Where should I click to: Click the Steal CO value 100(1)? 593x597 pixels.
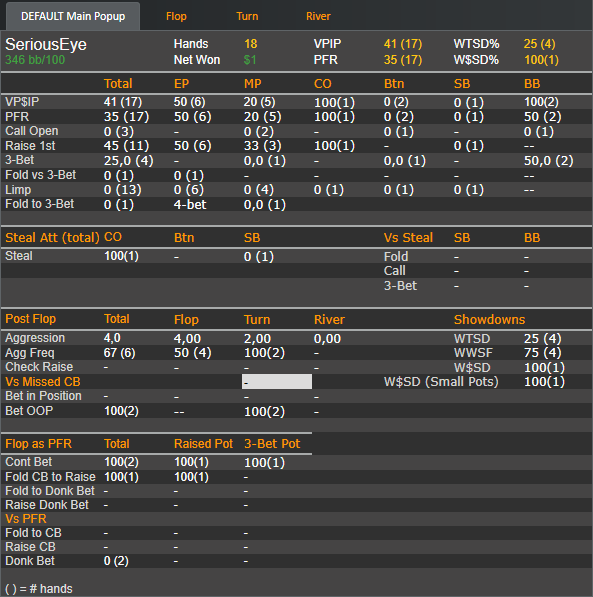point(121,256)
